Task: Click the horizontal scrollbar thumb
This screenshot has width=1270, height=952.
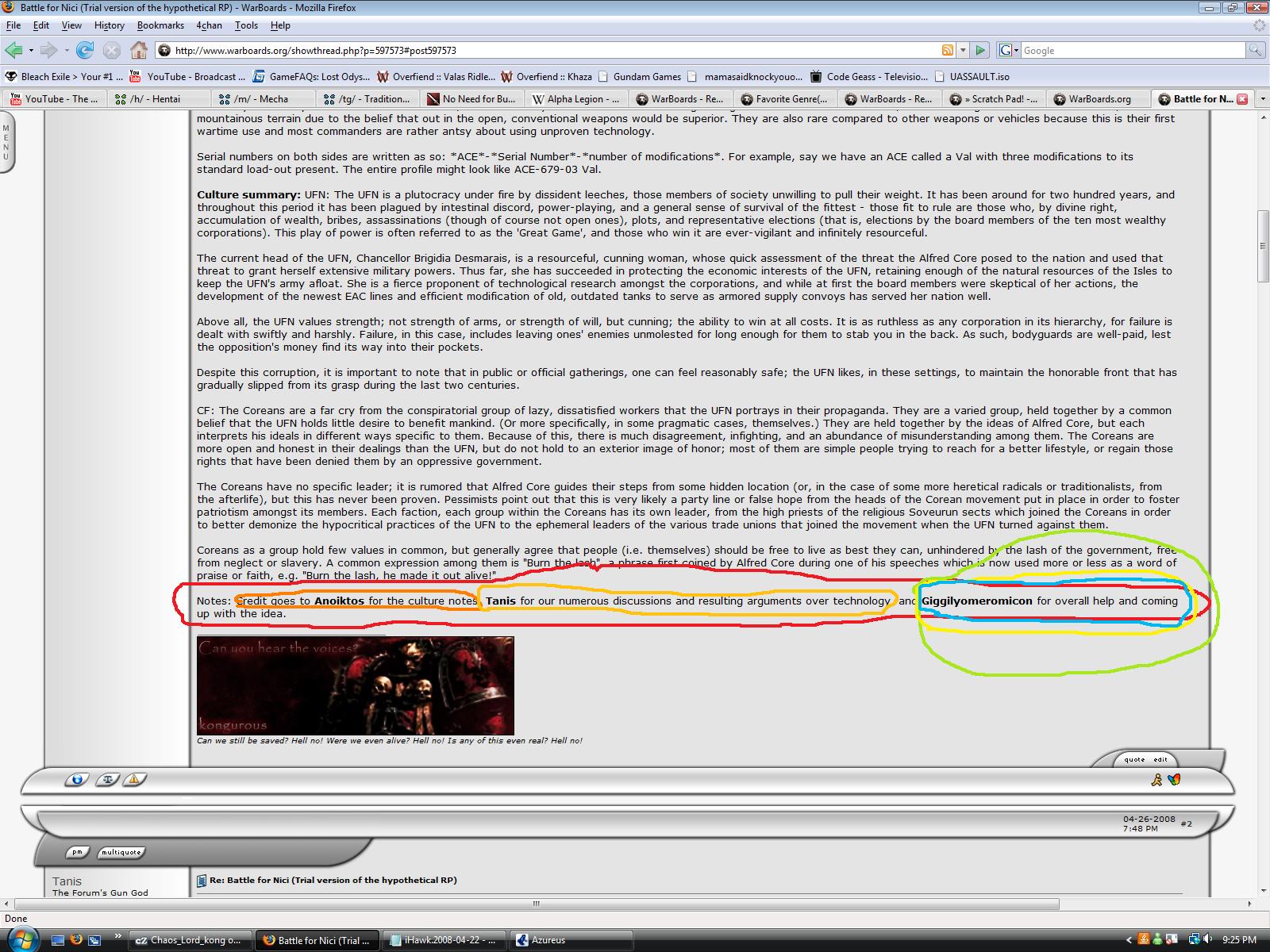Action: [x=537, y=904]
